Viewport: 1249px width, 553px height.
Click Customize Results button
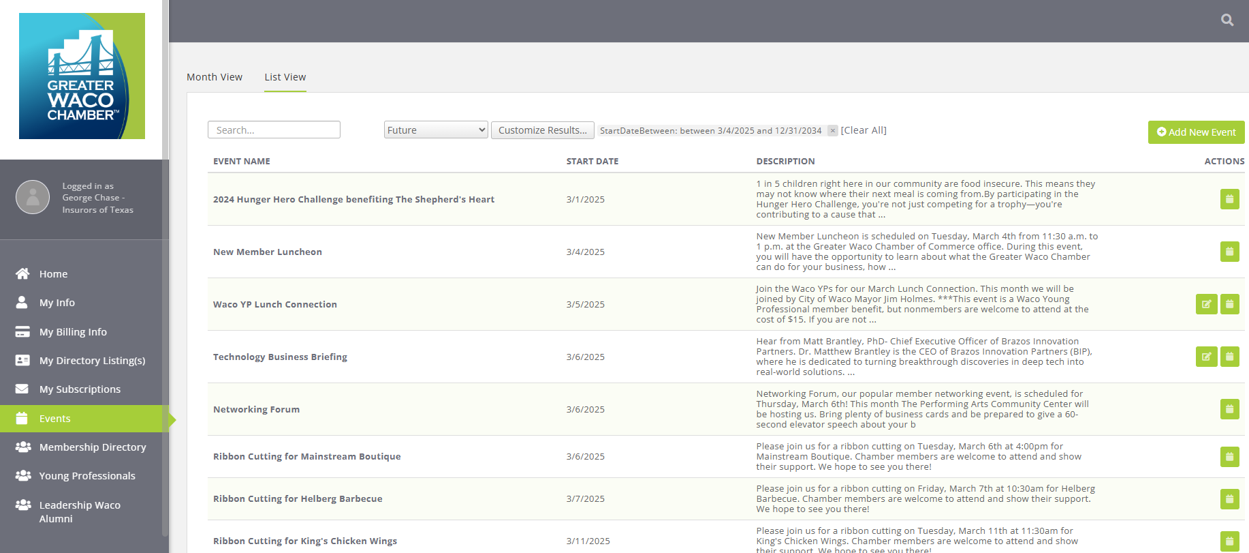(x=543, y=130)
